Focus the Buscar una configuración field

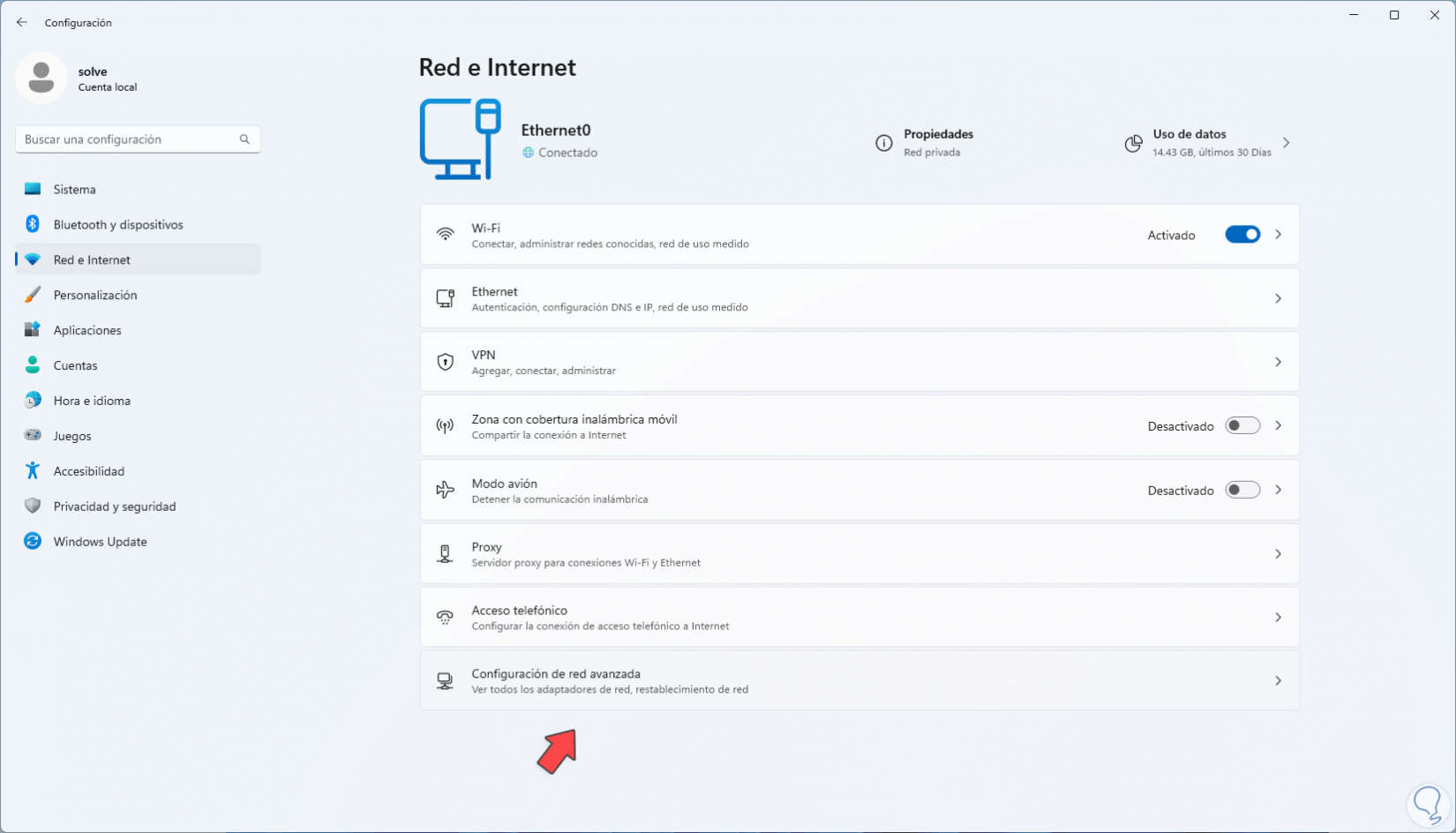tap(128, 139)
